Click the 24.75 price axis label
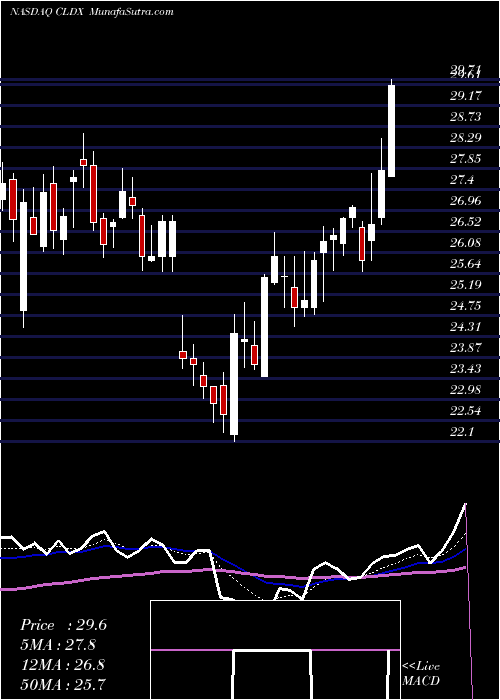The width and height of the screenshot is (500, 700). [466, 305]
